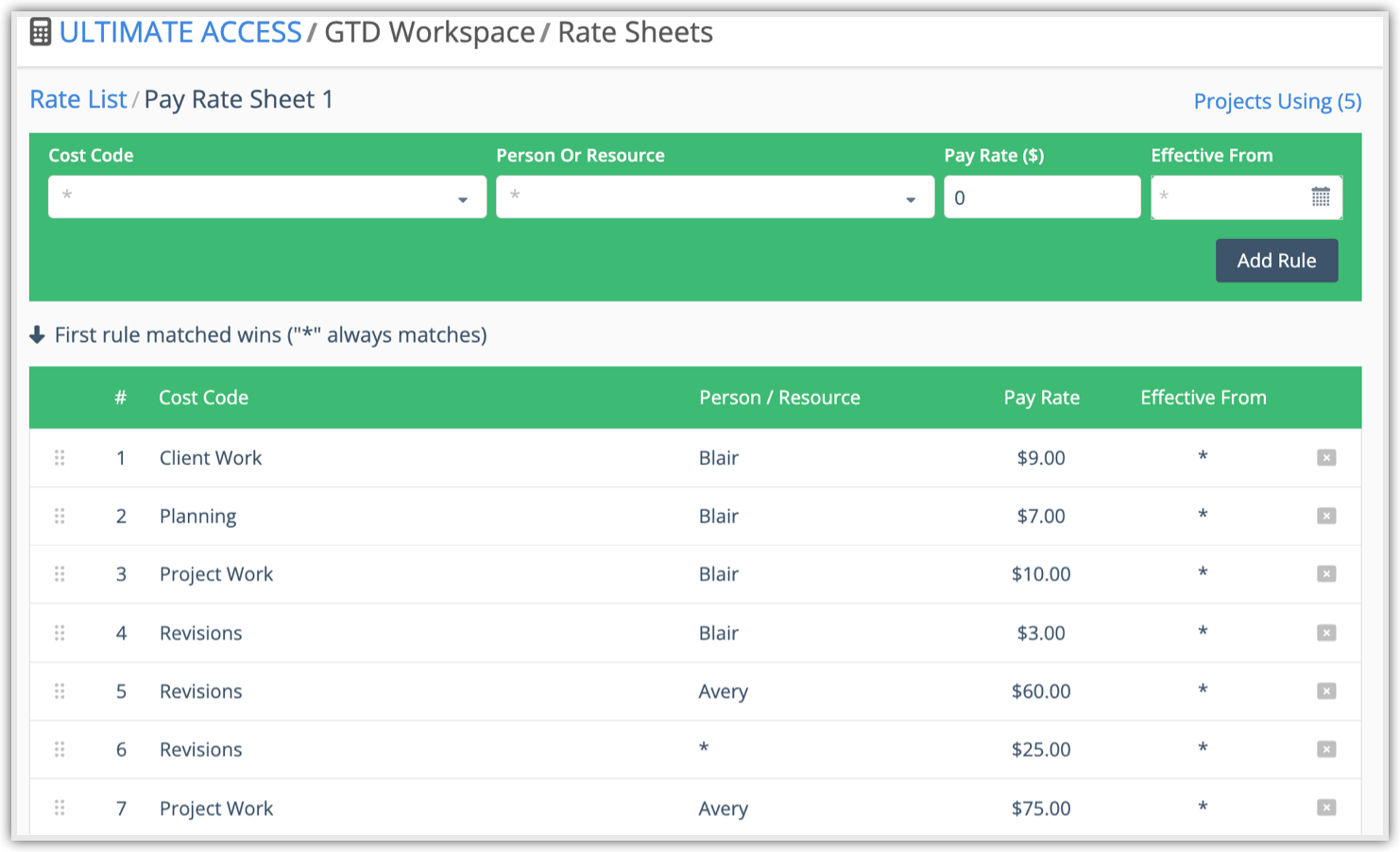Click the drag handle on Client Work row
The image size is (1400, 852).
[x=60, y=457]
